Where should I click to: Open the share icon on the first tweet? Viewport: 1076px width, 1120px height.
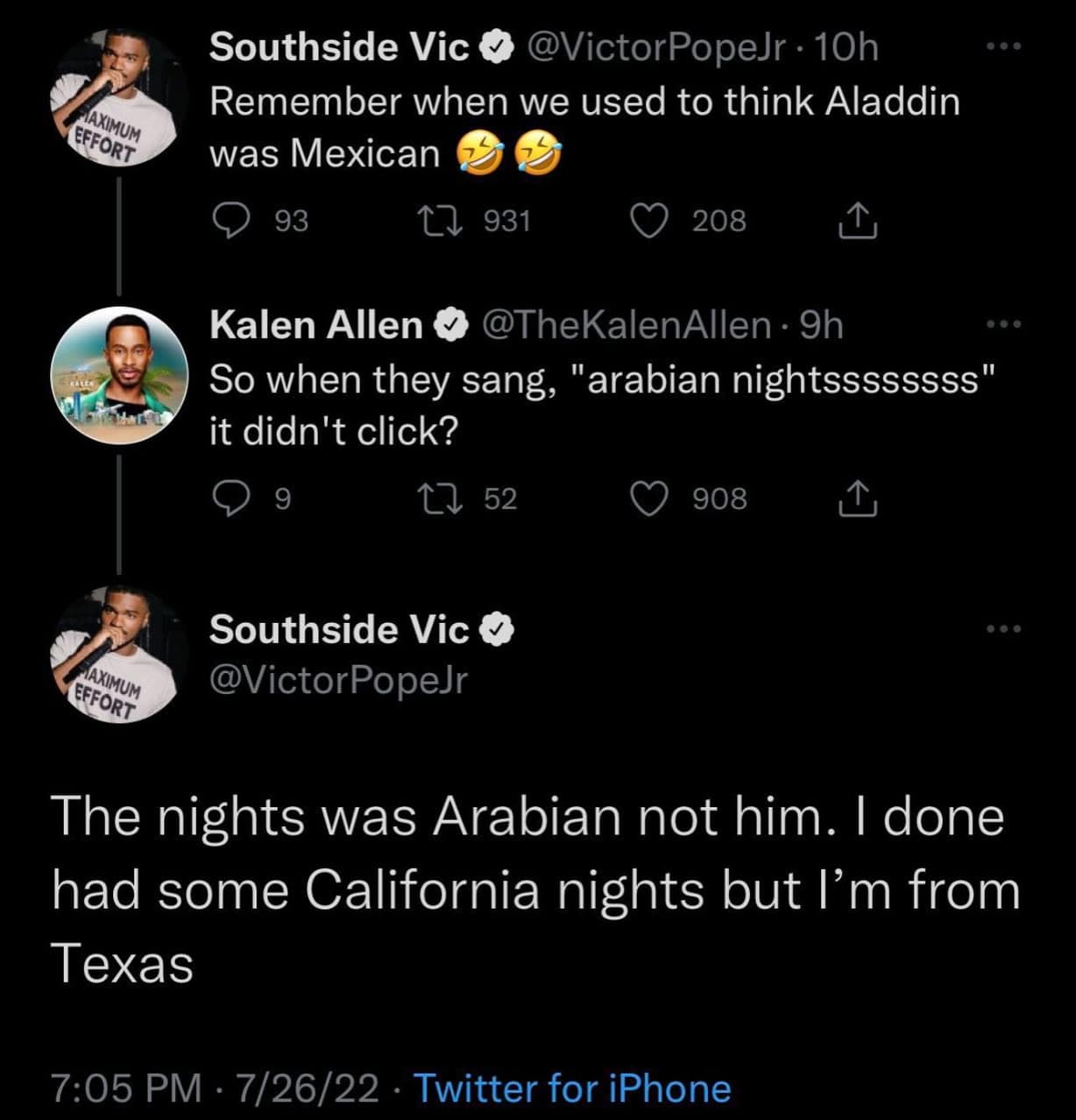tap(859, 221)
